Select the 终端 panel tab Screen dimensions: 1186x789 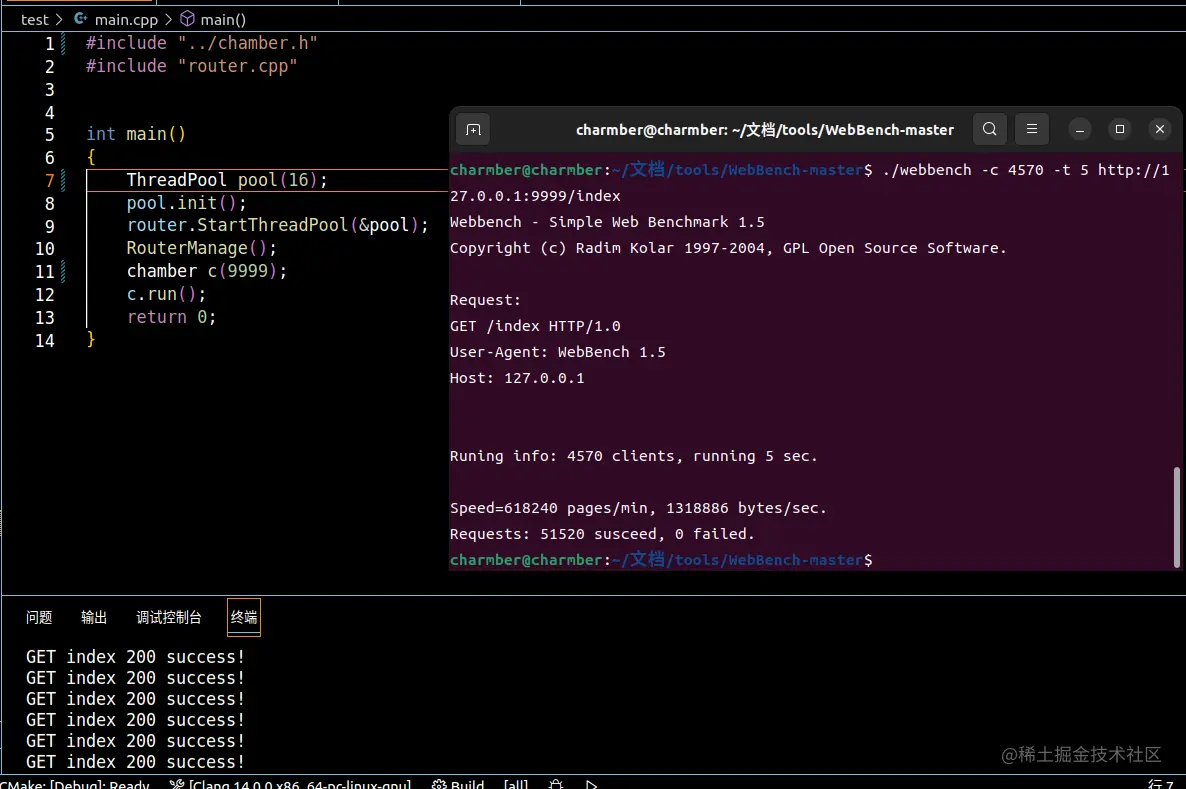point(244,617)
